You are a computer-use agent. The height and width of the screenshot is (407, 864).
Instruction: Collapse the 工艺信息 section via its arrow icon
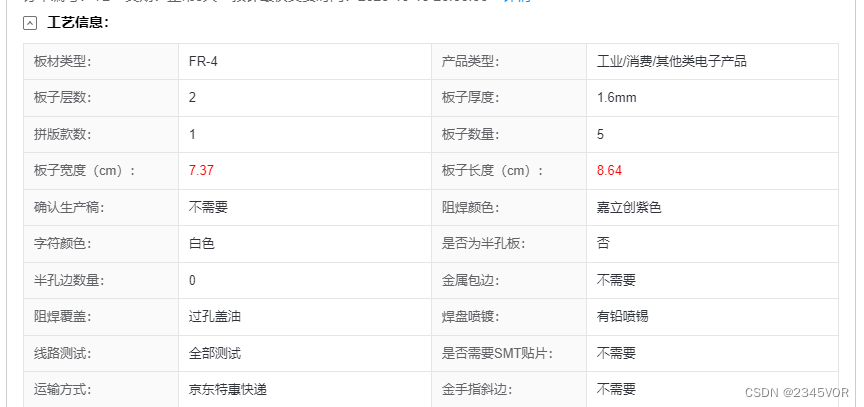(x=30, y=23)
